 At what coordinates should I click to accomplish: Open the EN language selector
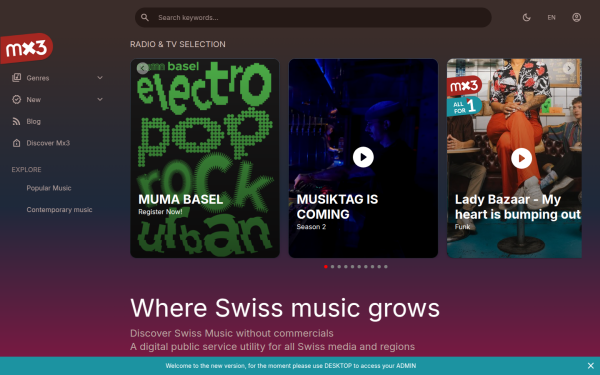pos(551,18)
